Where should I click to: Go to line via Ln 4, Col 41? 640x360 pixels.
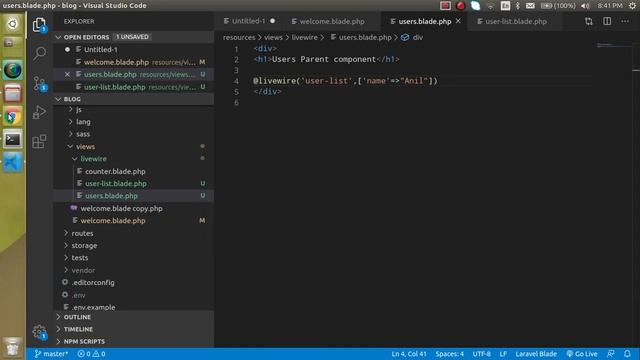409,354
